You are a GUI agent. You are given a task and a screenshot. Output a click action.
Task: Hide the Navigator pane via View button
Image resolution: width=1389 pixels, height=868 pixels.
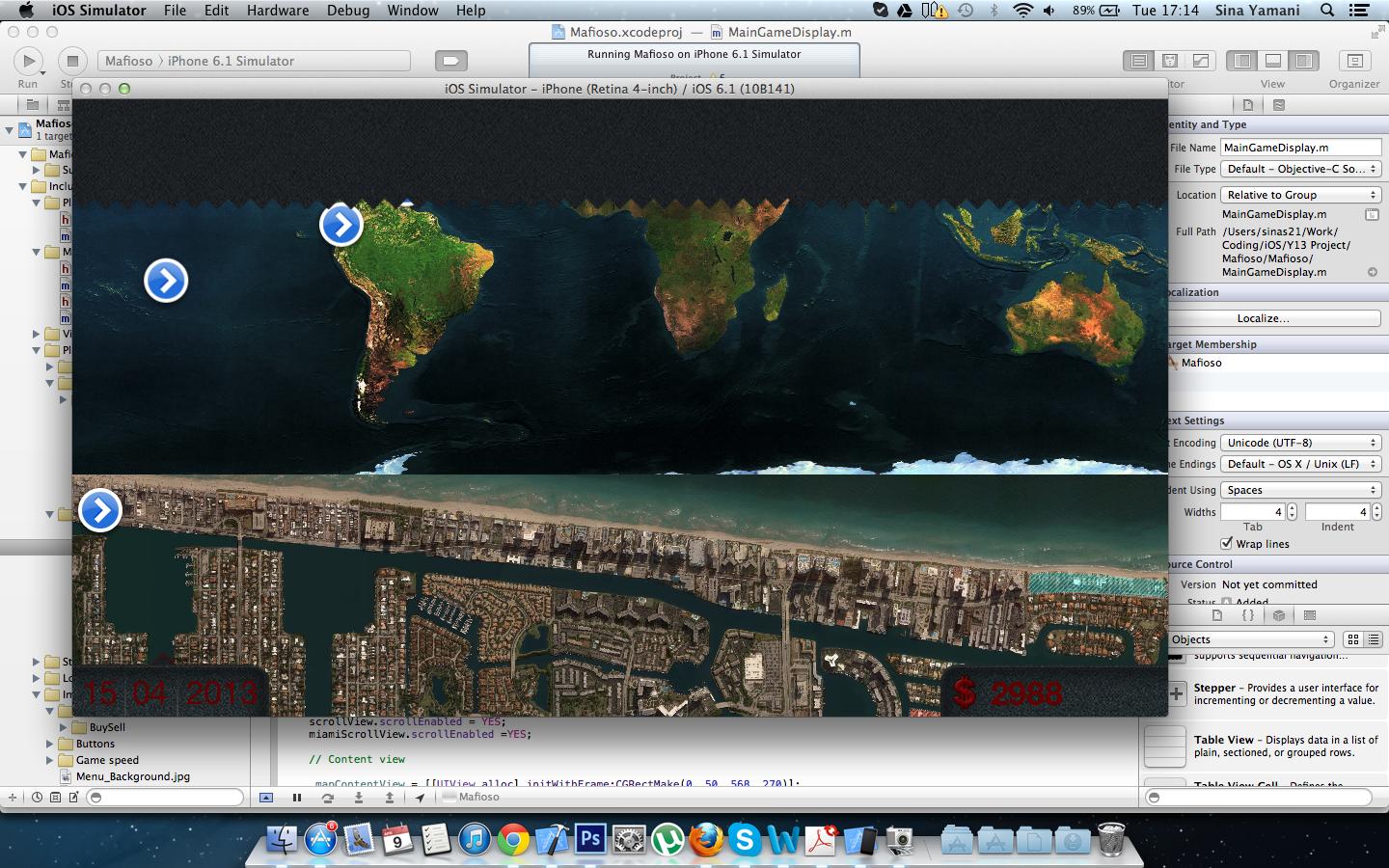(1242, 61)
